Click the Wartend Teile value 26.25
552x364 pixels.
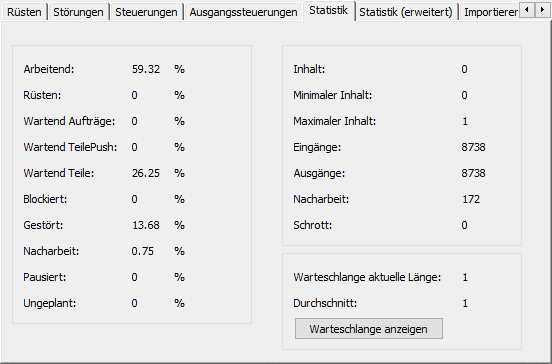(146, 173)
